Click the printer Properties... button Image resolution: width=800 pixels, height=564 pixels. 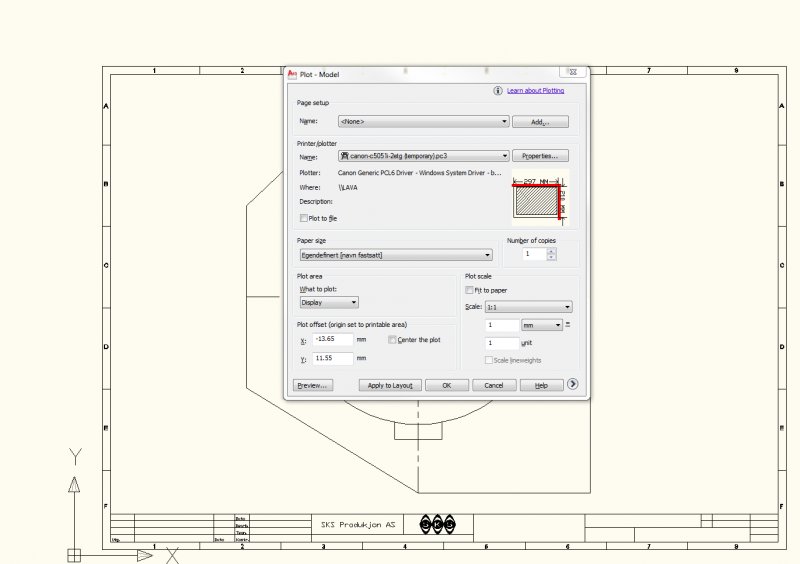(x=540, y=156)
